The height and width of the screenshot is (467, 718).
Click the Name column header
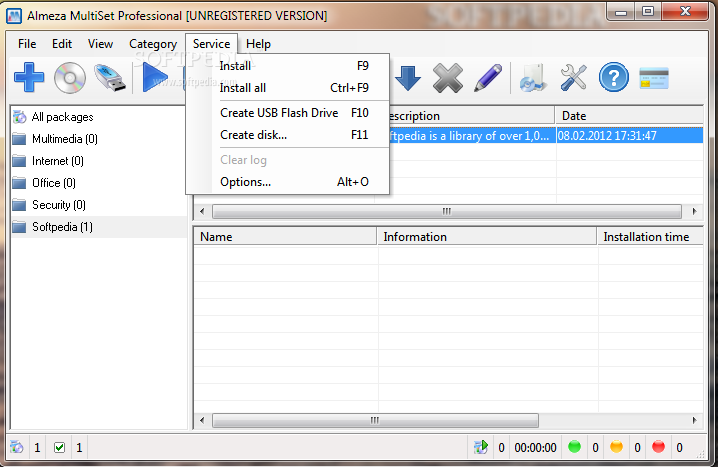click(x=285, y=237)
